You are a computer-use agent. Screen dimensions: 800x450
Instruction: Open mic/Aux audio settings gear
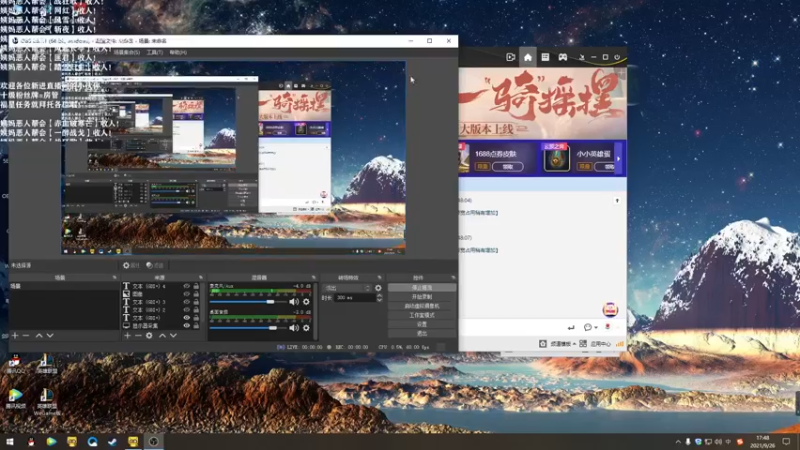[x=306, y=302]
